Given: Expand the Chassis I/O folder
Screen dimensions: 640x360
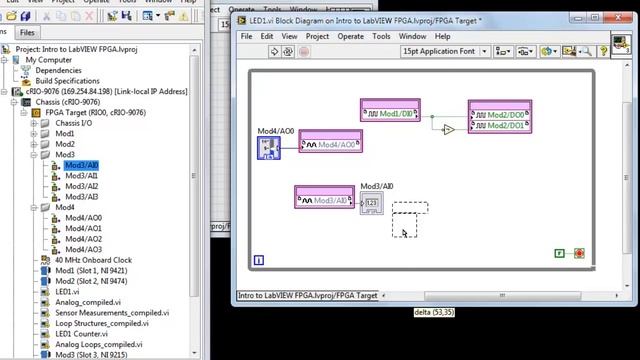Looking at the screenshot, I should click(x=34, y=123).
